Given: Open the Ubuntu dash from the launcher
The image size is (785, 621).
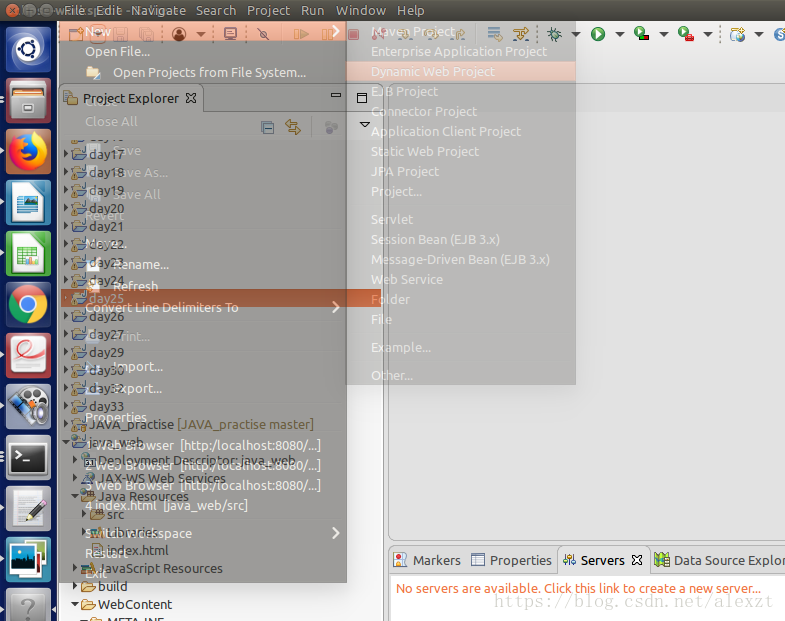Looking at the screenshot, I should coord(28,50).
